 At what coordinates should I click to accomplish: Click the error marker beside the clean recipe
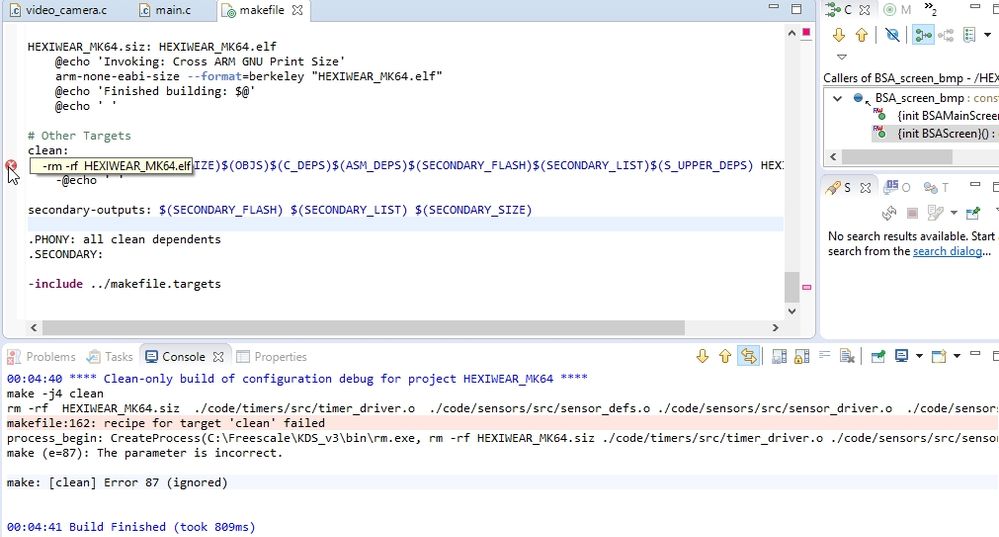11,166
